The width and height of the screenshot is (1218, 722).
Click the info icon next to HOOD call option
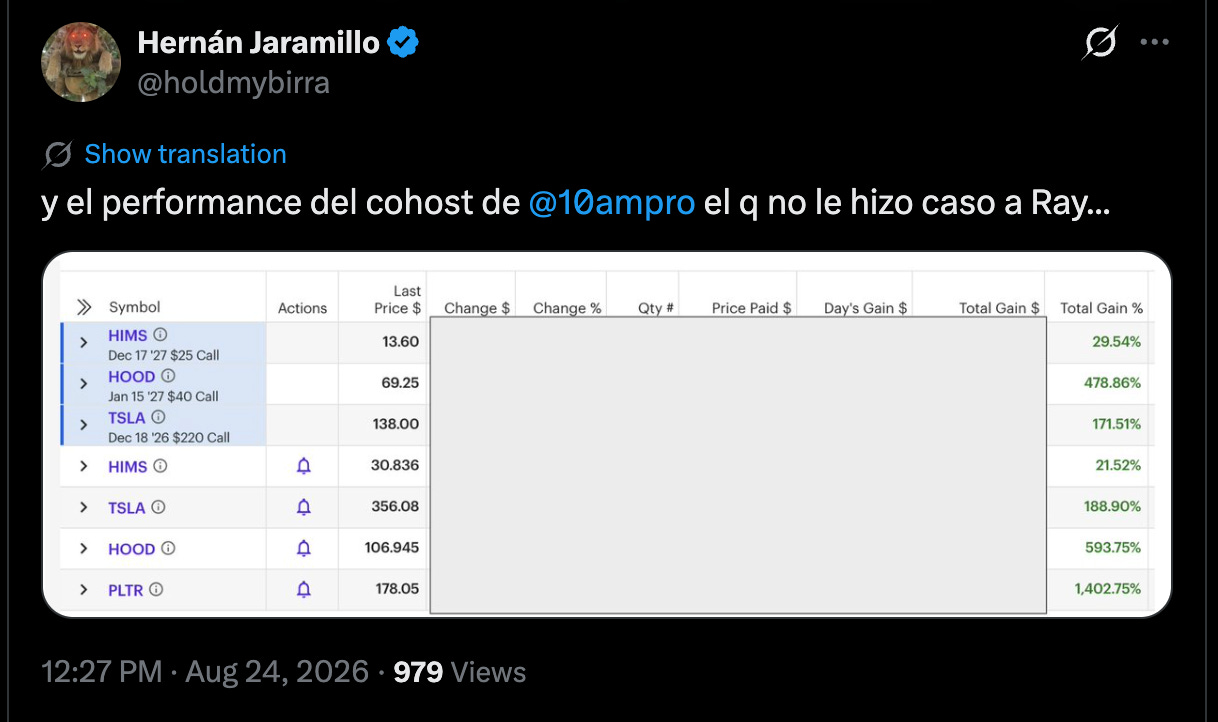click(x=168, y=376)
